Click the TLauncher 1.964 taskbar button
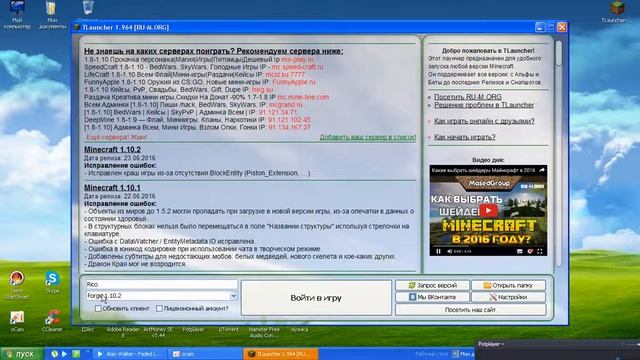 point(281,354)
